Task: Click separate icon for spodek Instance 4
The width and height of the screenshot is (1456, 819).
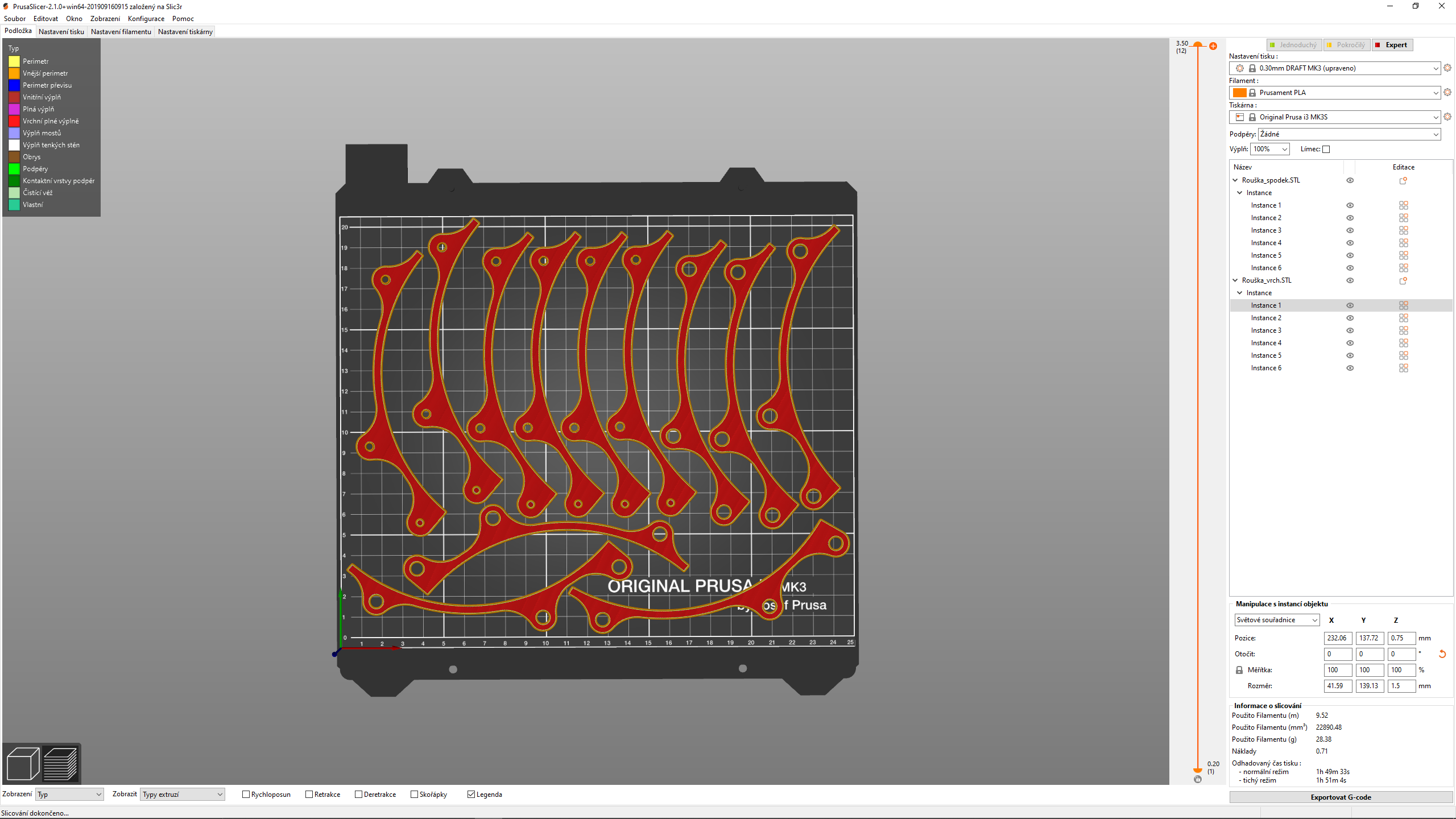Action: pyautogui.click(x=1403, y=243)
